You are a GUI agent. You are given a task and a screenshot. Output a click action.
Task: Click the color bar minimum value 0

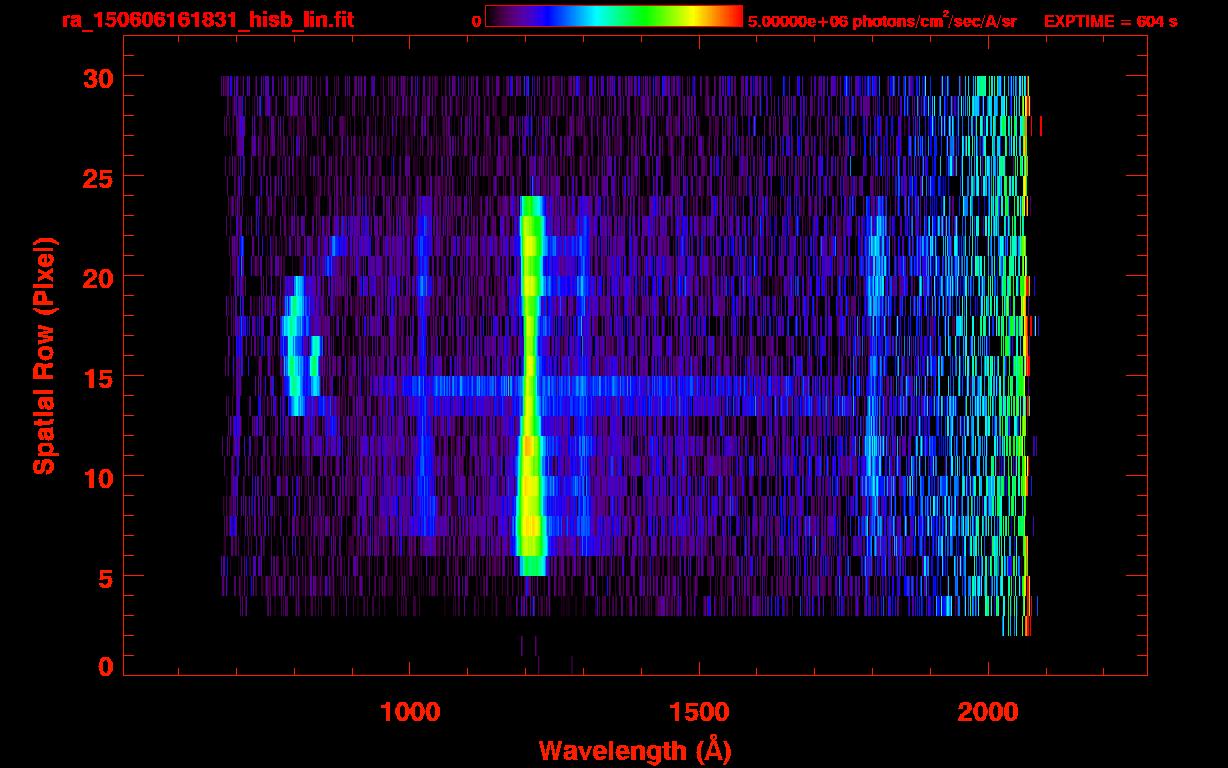[477, 21]
